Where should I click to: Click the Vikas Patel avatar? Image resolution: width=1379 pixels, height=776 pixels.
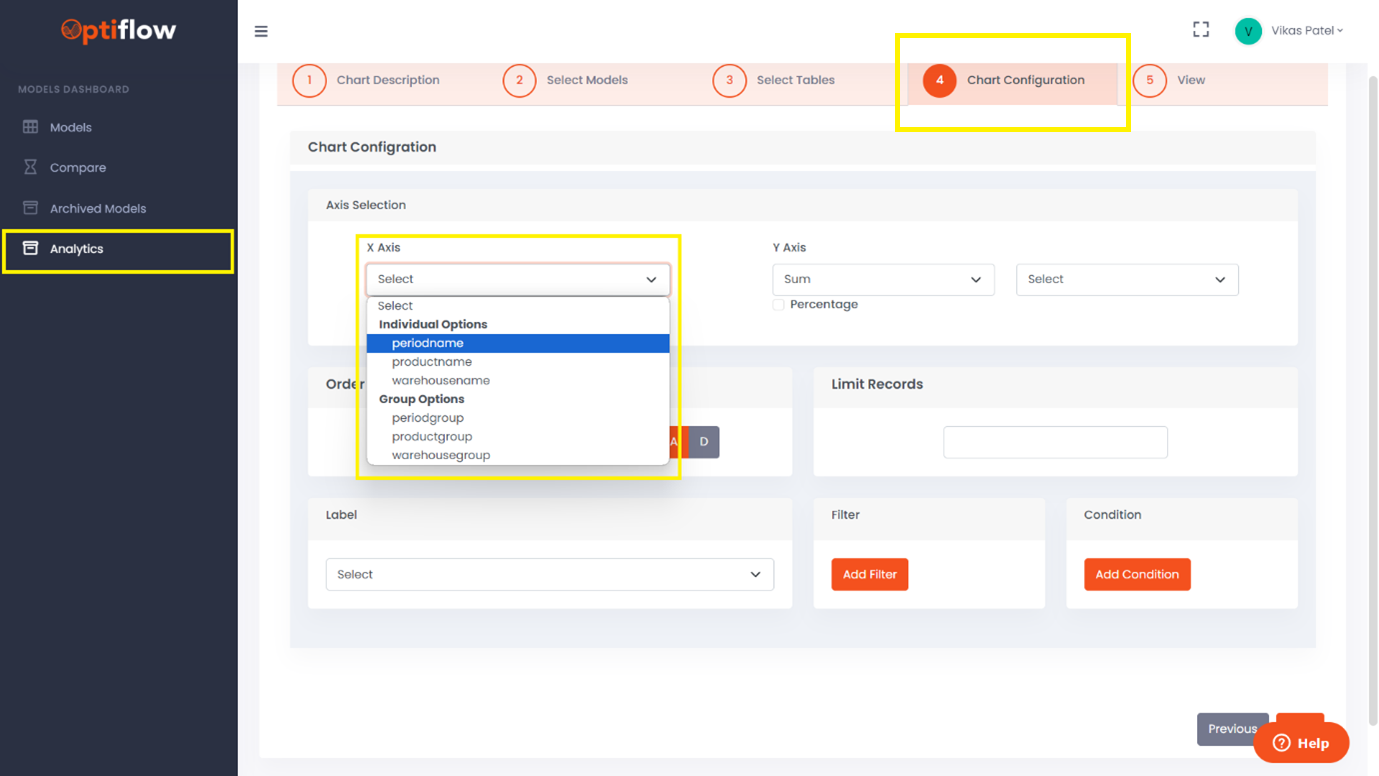coord(1247,31)
